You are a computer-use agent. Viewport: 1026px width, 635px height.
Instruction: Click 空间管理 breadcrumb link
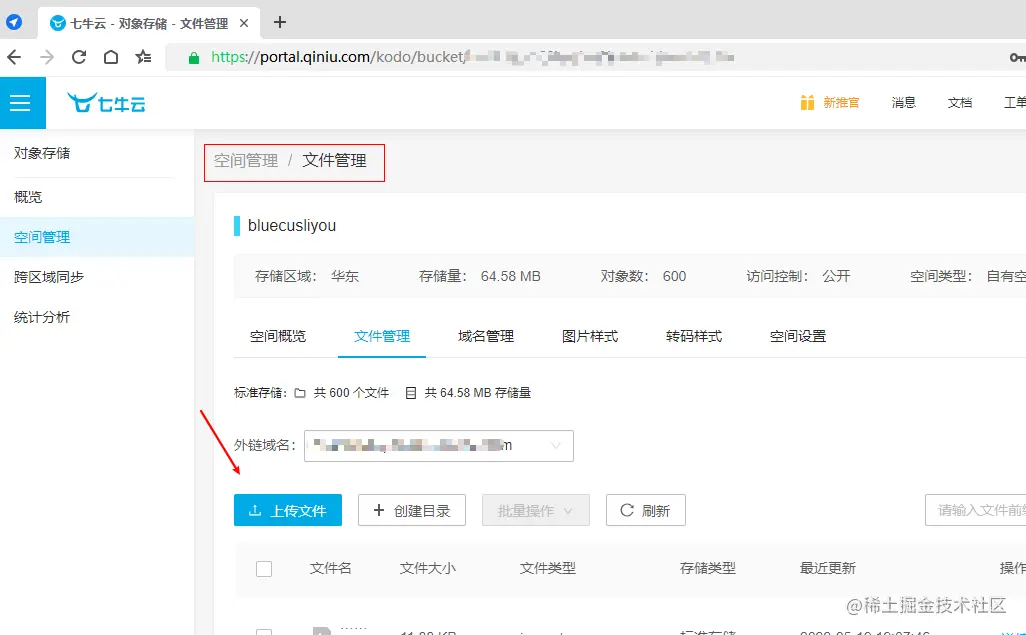(x=246, y=160)
